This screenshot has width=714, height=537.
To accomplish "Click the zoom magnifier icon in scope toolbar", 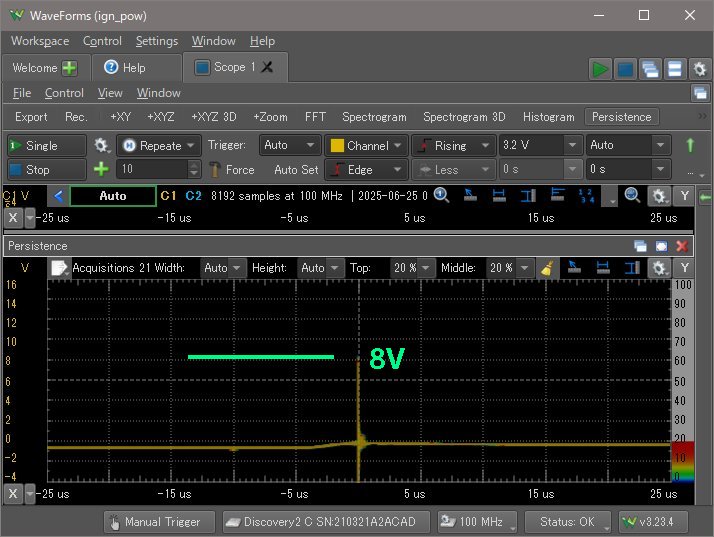I will point(632,196).
